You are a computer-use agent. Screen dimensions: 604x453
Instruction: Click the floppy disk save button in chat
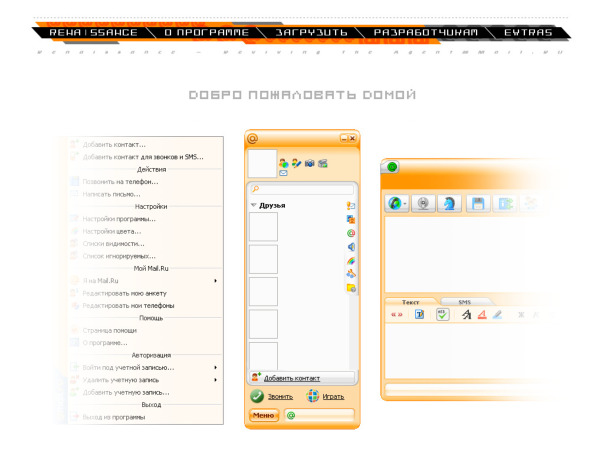(x=478, y=203)
